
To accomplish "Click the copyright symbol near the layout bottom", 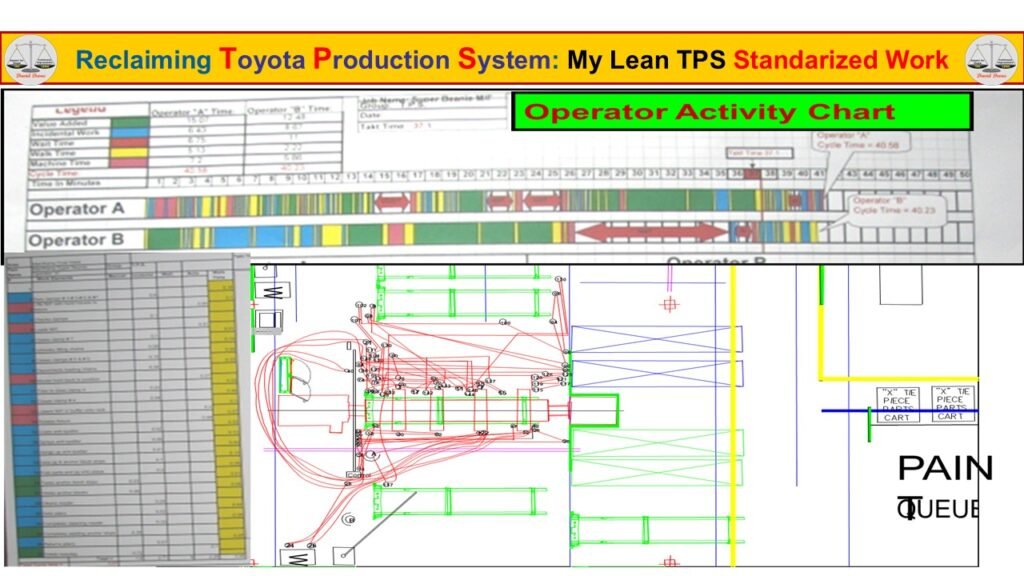I will click(351, 520).
